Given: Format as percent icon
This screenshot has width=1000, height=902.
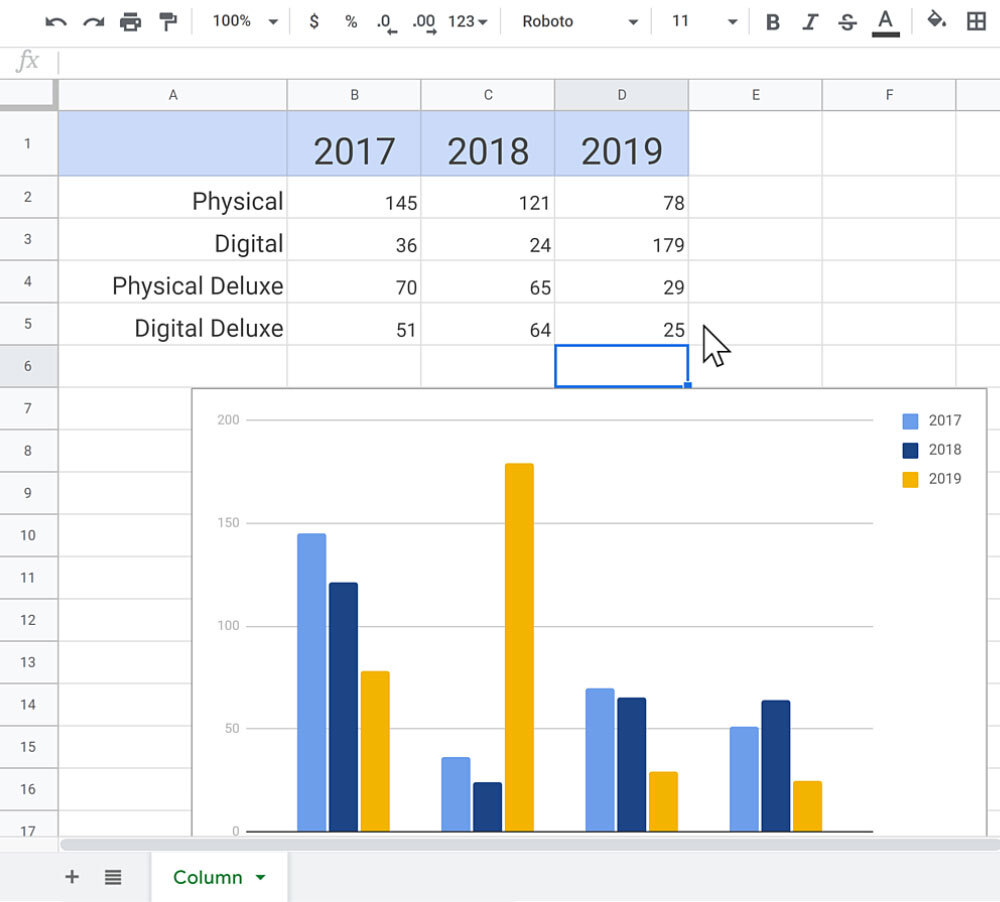Looking at the screenshot, I should [x=351, y=22].
